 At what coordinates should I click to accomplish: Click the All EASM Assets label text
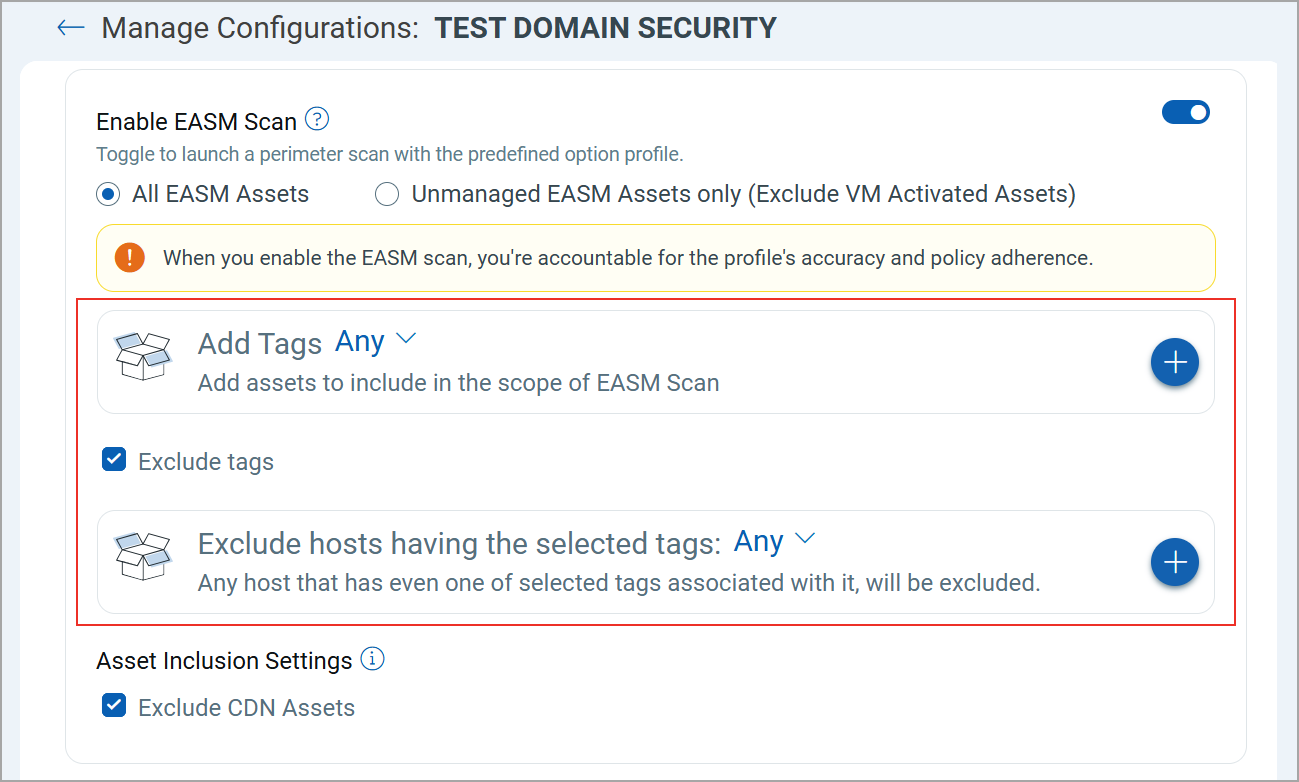(x=220, y=194)
